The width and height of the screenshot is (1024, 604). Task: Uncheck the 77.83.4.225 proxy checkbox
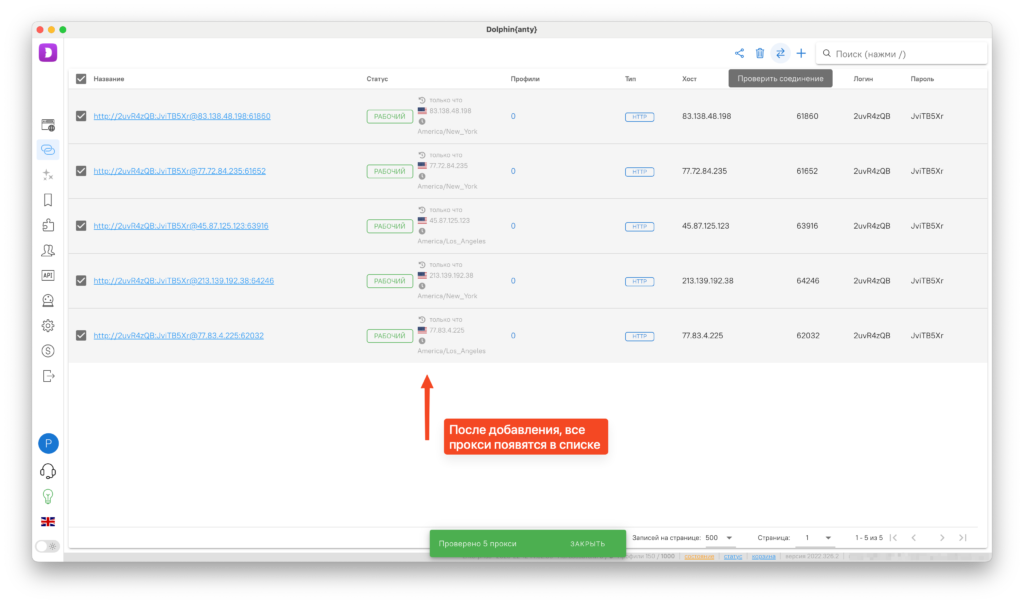tap(81, 335)
